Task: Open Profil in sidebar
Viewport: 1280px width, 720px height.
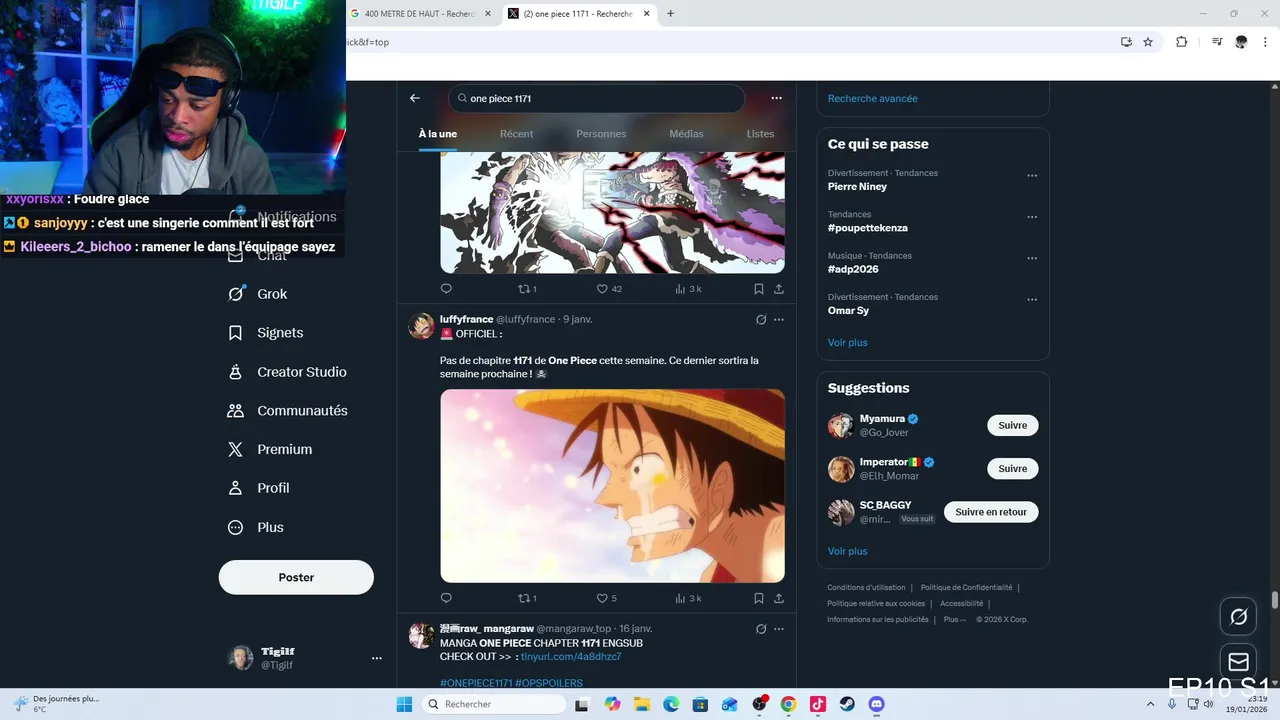Action: (258, 488)
